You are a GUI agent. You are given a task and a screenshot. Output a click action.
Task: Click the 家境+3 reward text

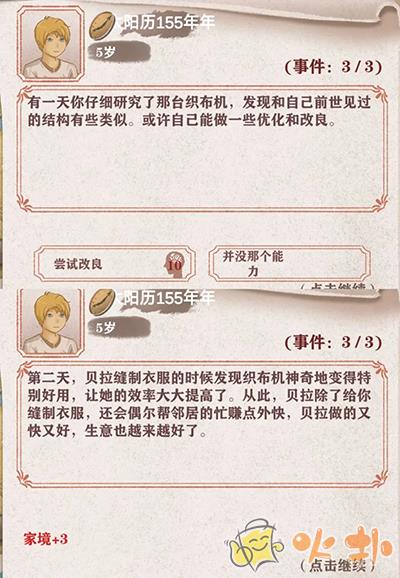coord(46,539)
